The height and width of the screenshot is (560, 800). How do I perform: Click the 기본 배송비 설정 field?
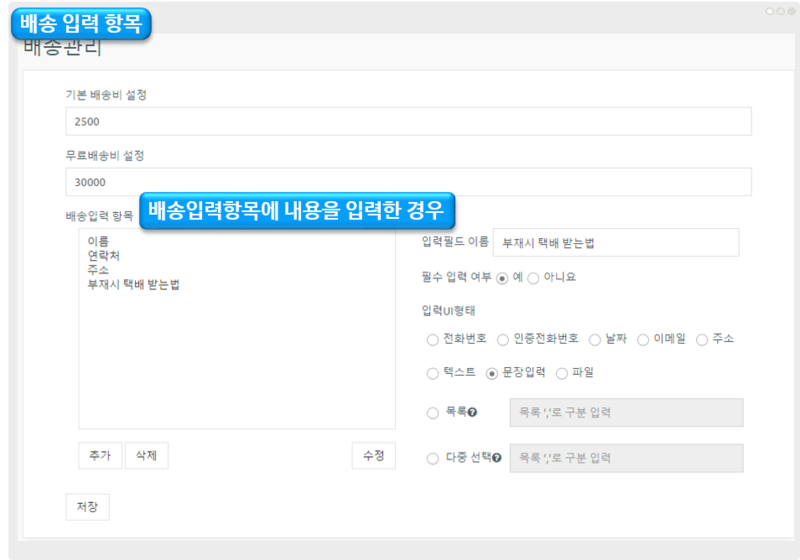click(x=407, y=121)
